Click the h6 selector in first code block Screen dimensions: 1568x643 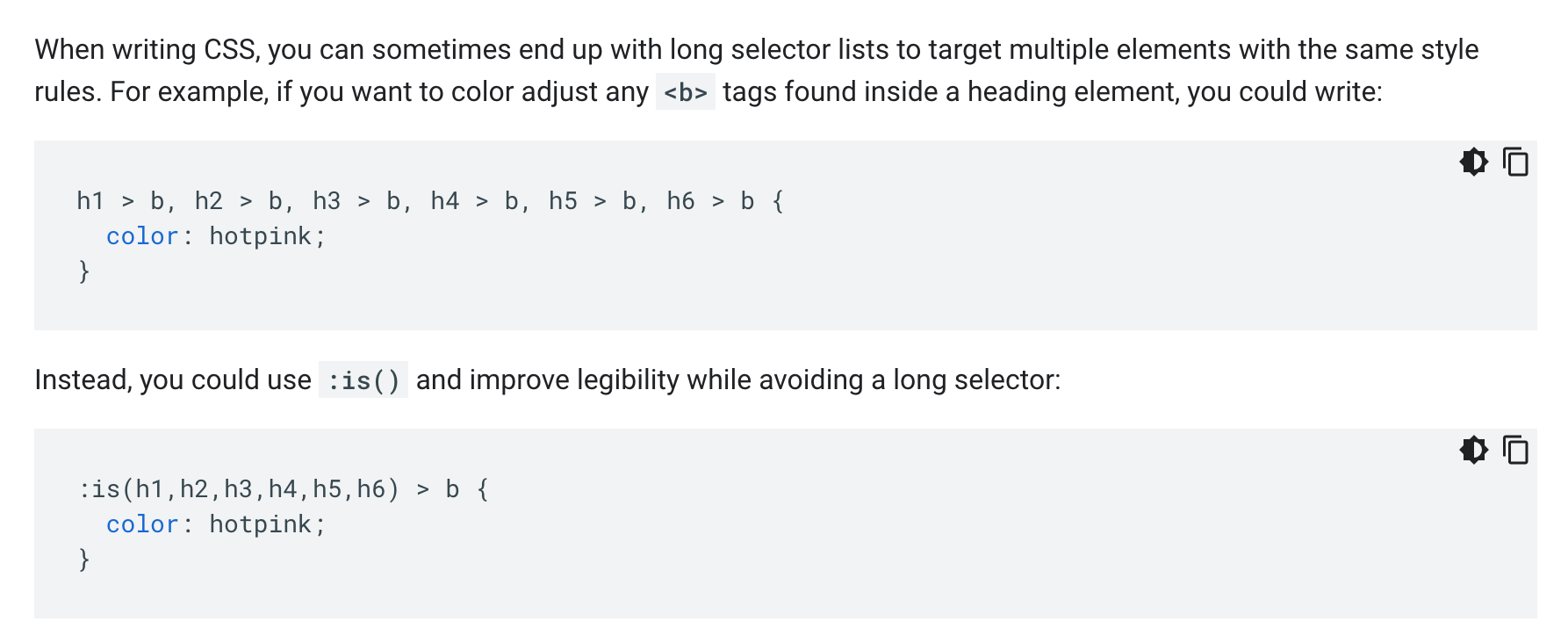click(680, 201)
